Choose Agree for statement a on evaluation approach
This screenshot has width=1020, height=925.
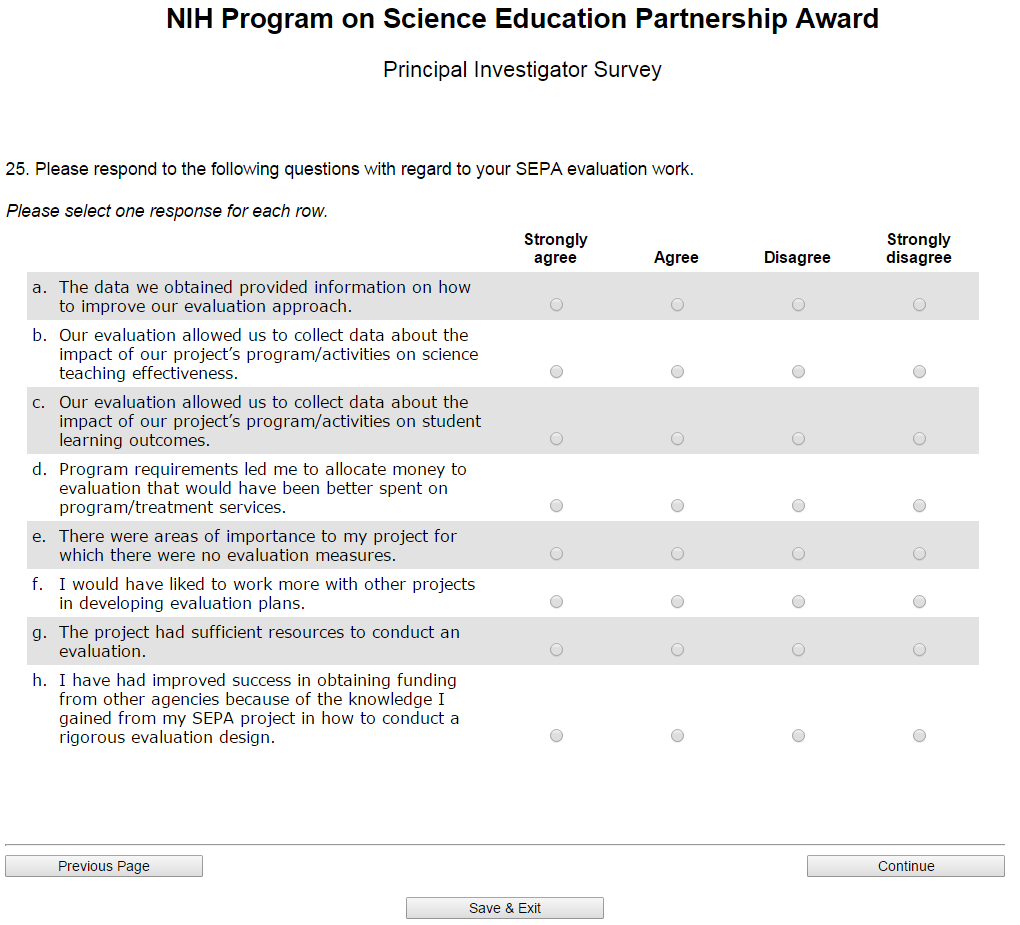[x=677, y=305]
